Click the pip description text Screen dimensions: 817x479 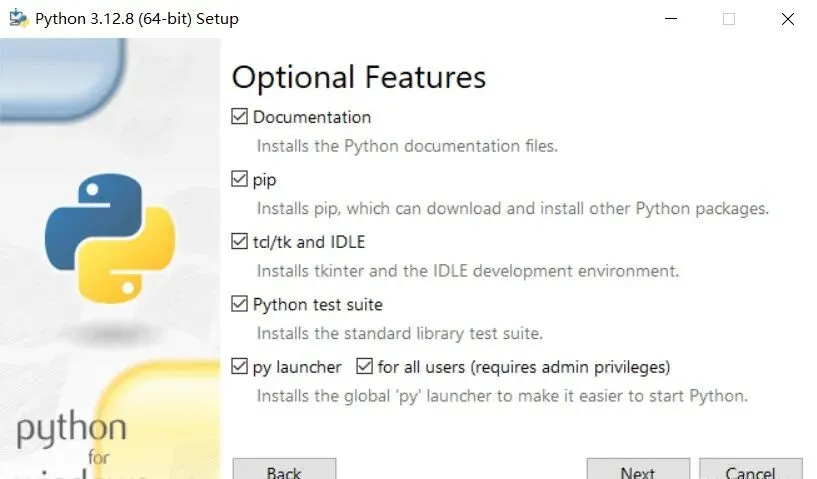pos(512,209)
